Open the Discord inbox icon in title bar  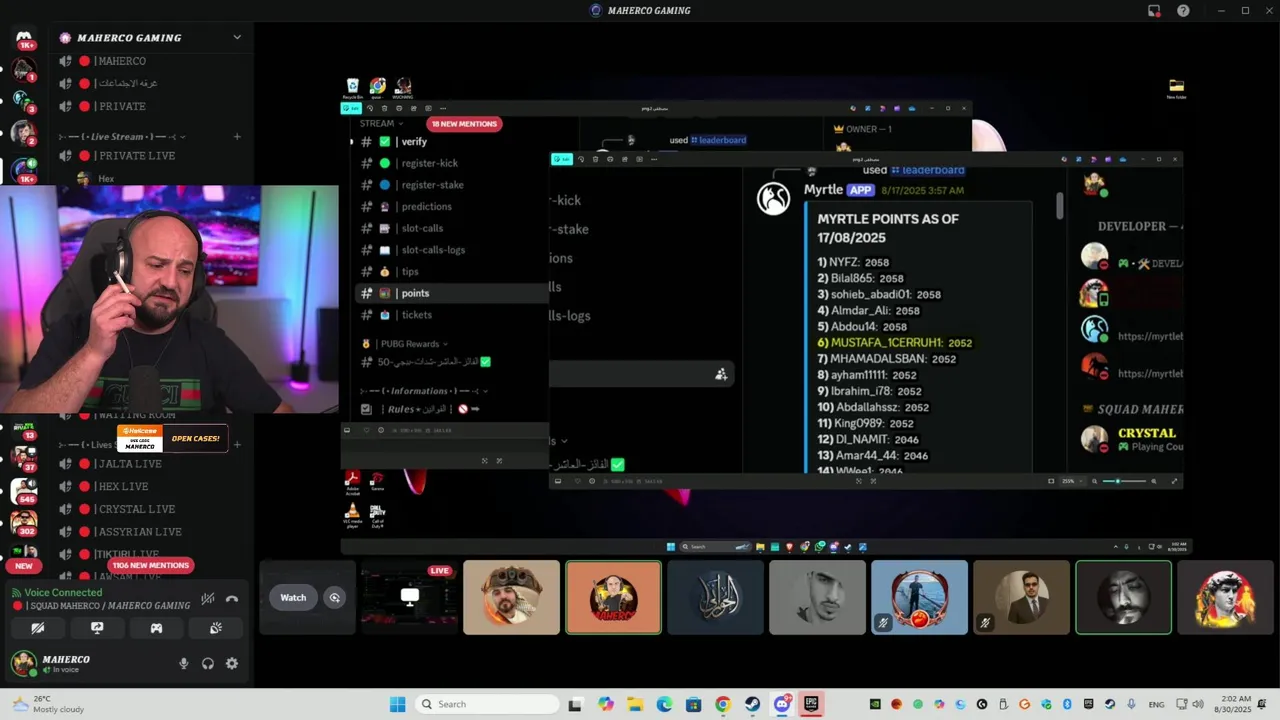pyautogui.click(x=1154, y=10)
